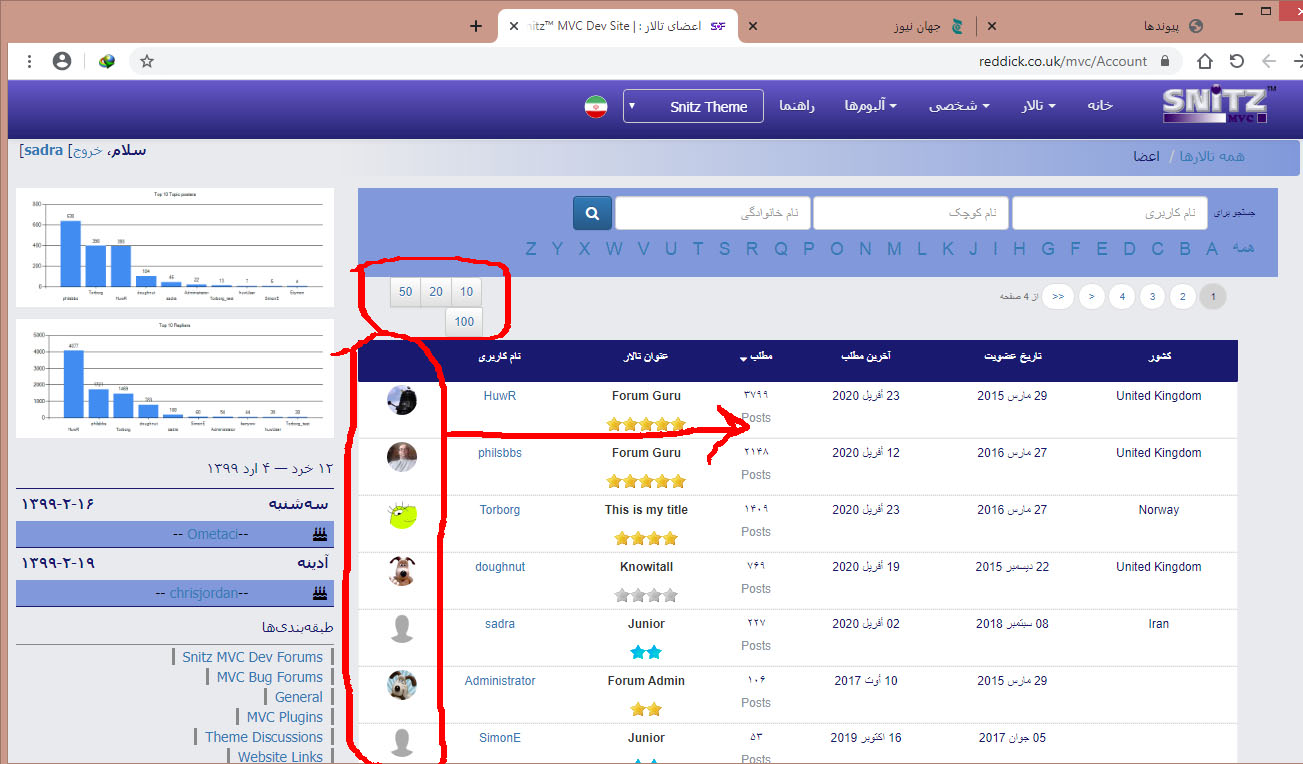Open HuwR's avatar picture
Screen dimensions: 1303x764
[402, 400]
